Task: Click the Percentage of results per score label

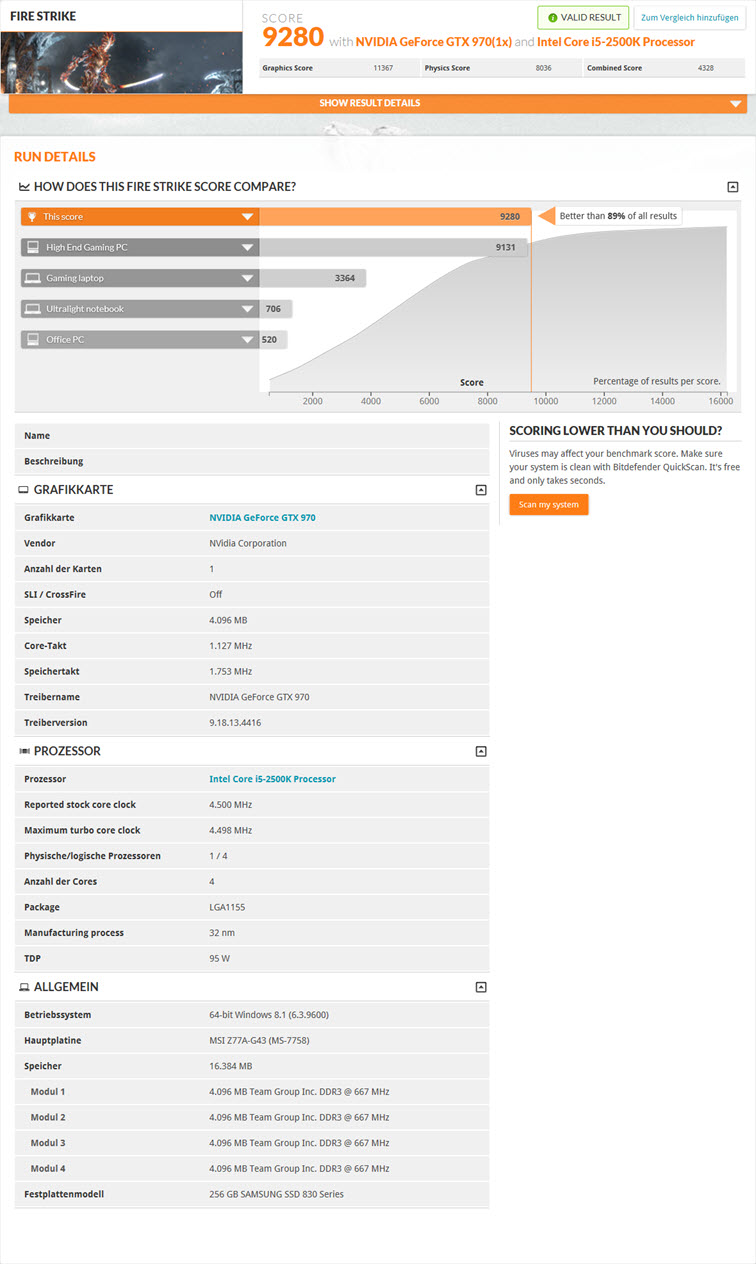Action: [657, 382]
